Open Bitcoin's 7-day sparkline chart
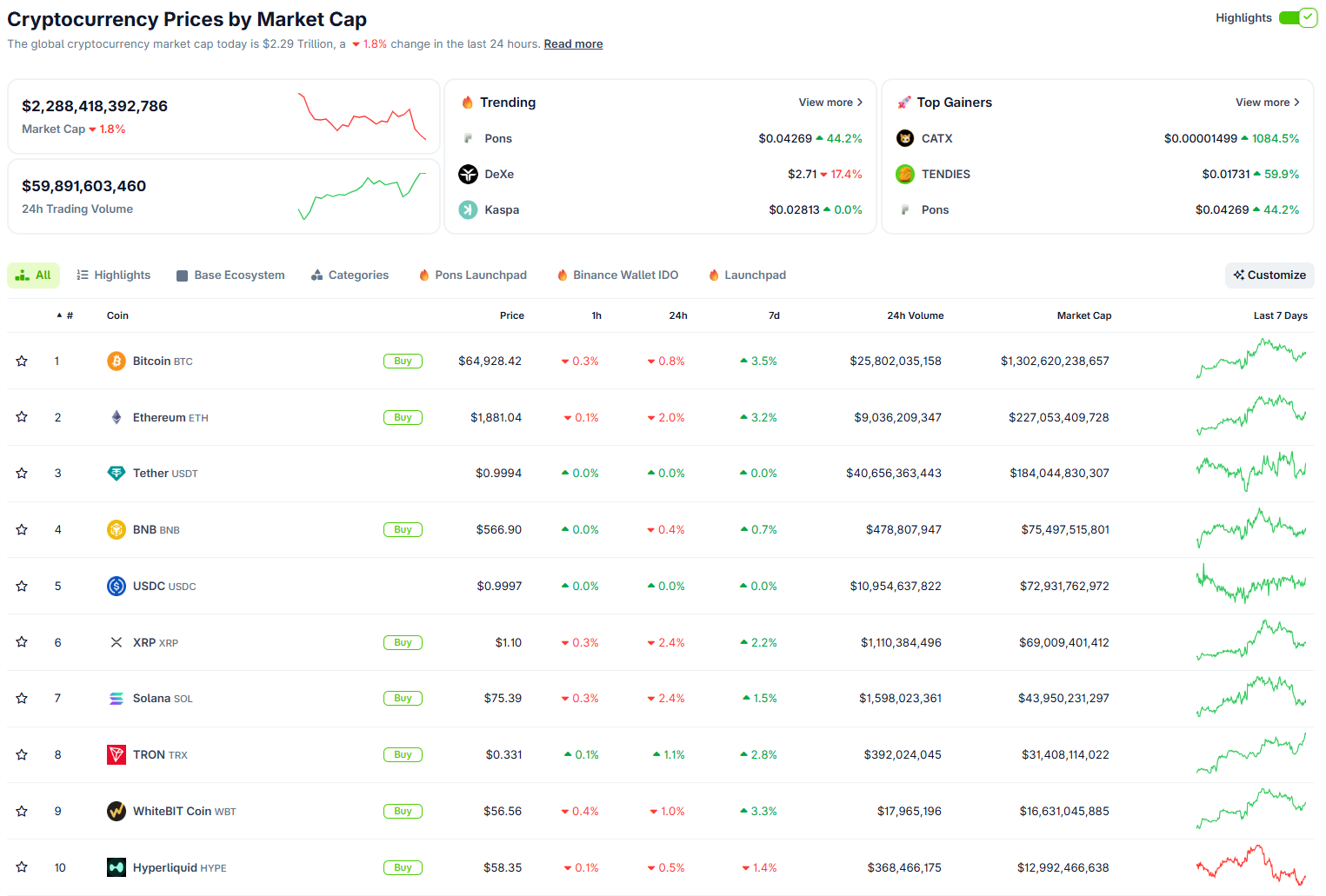The width and height of the screenshot is (1326, 896). [1251, 359]
